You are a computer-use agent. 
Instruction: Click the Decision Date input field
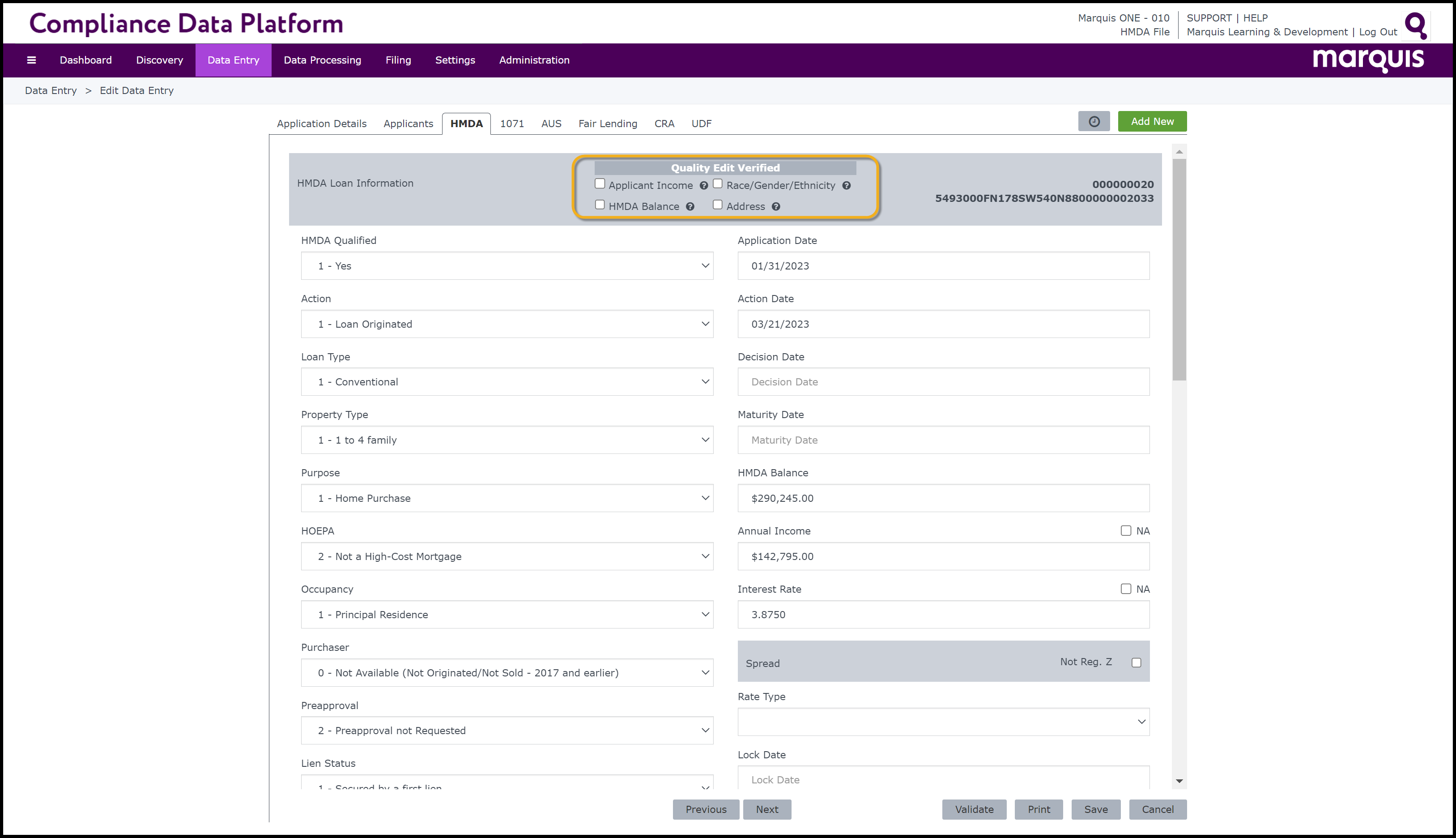coord(943,381)
